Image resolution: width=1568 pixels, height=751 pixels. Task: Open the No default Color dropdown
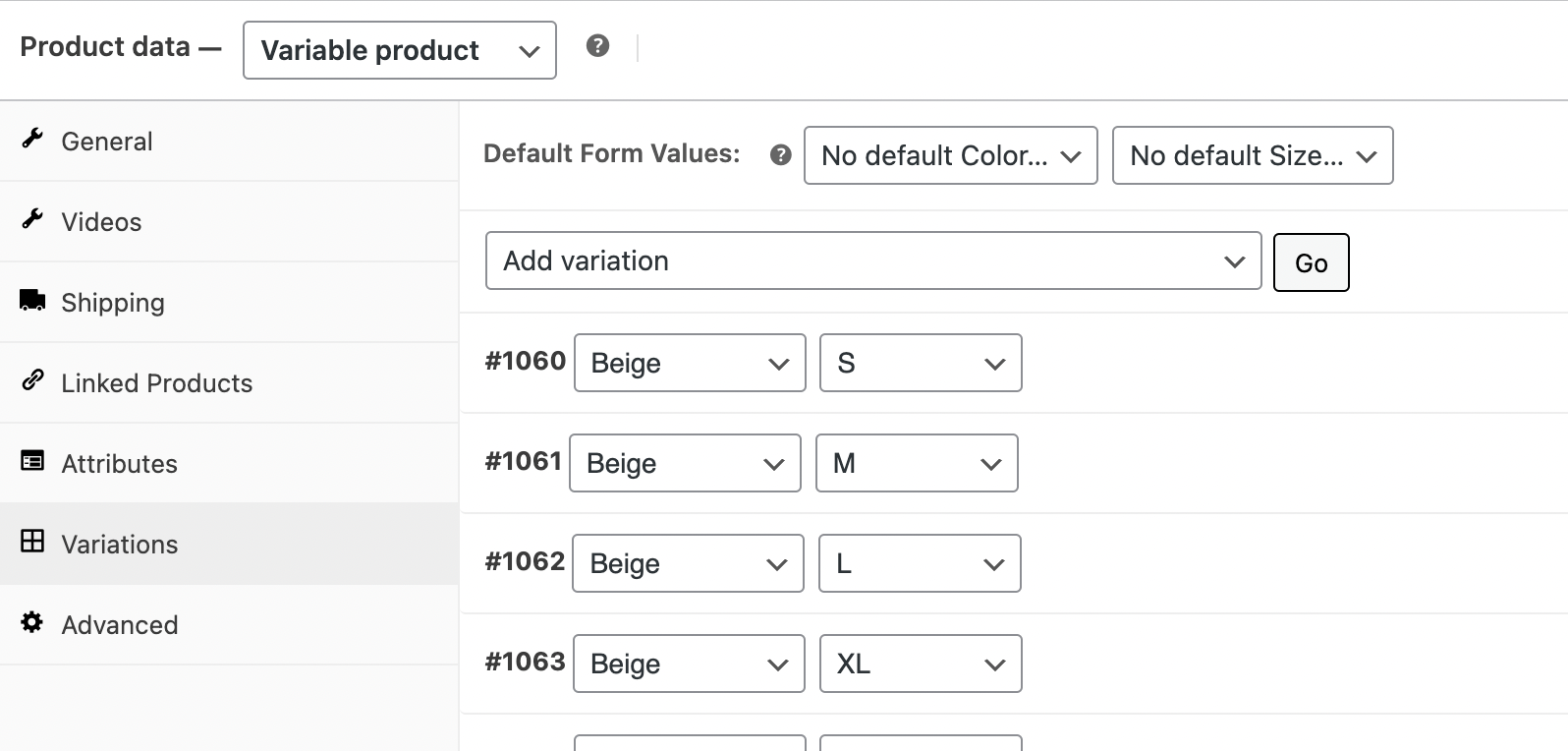[950, 155]
